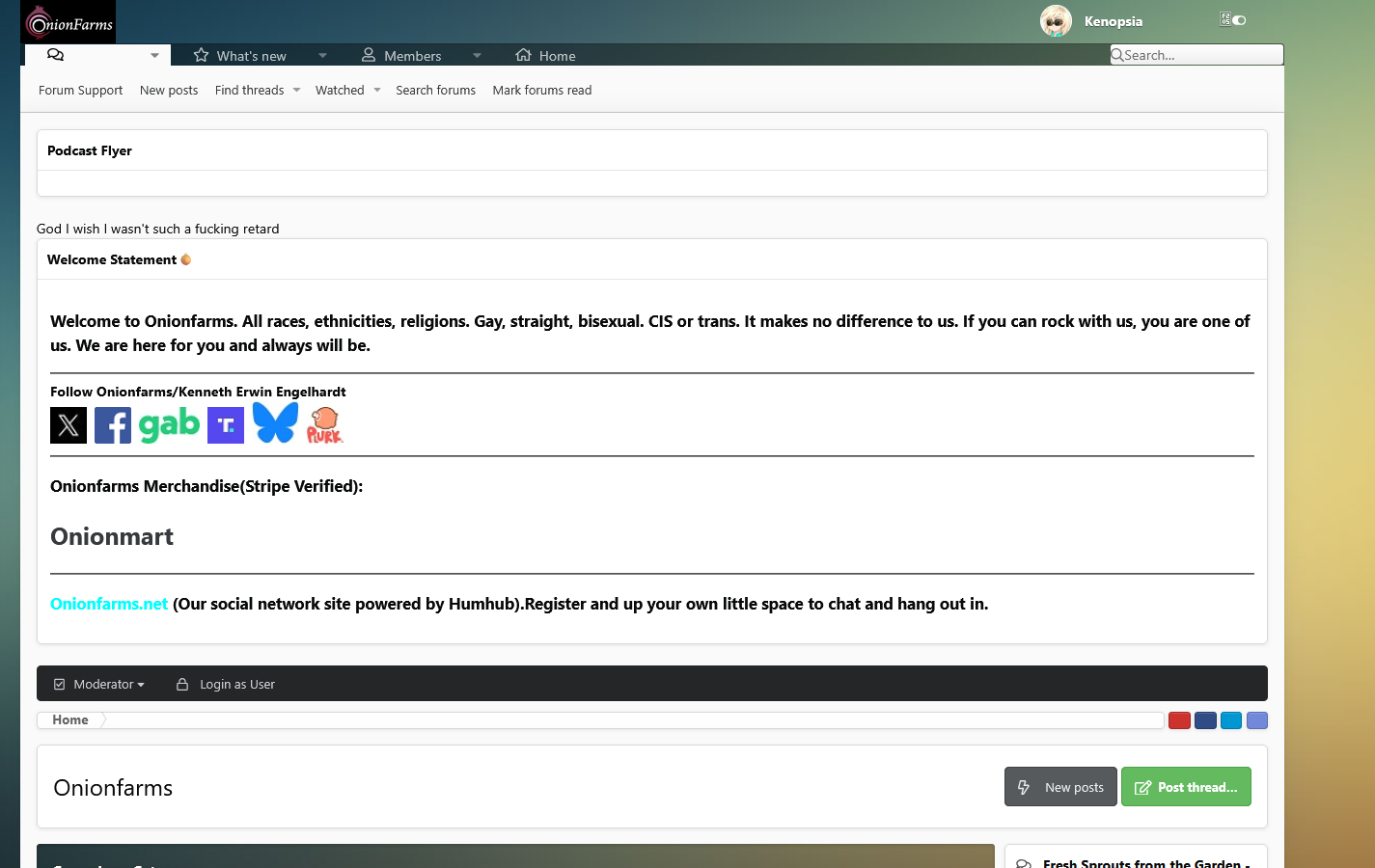Select the periwinkle color swatch
Viewport: 1375px width, 868px height.
pyautogui.click(x=1257, y=720)
